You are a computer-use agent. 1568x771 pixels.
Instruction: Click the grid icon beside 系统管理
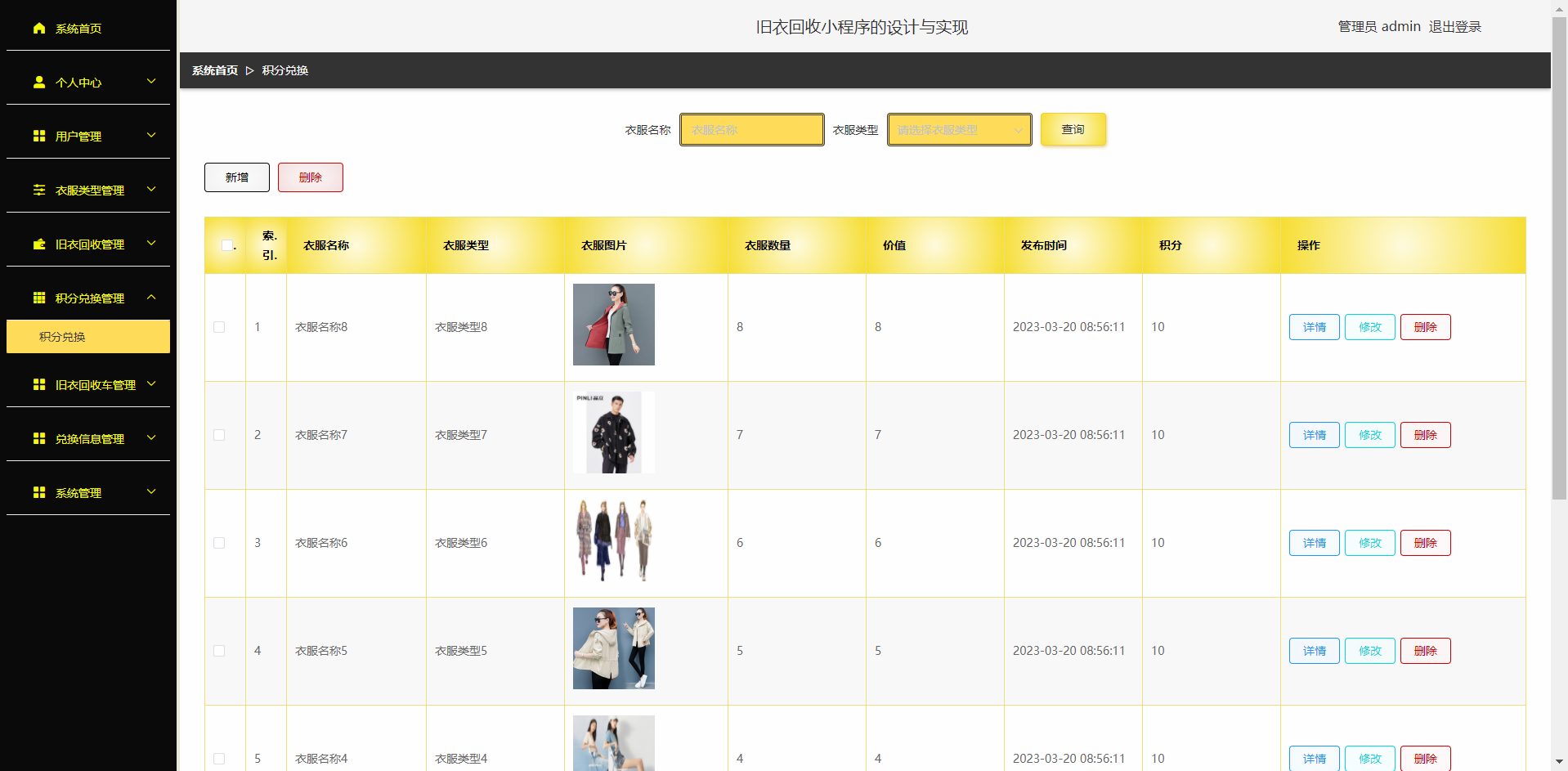click(39, 493)
